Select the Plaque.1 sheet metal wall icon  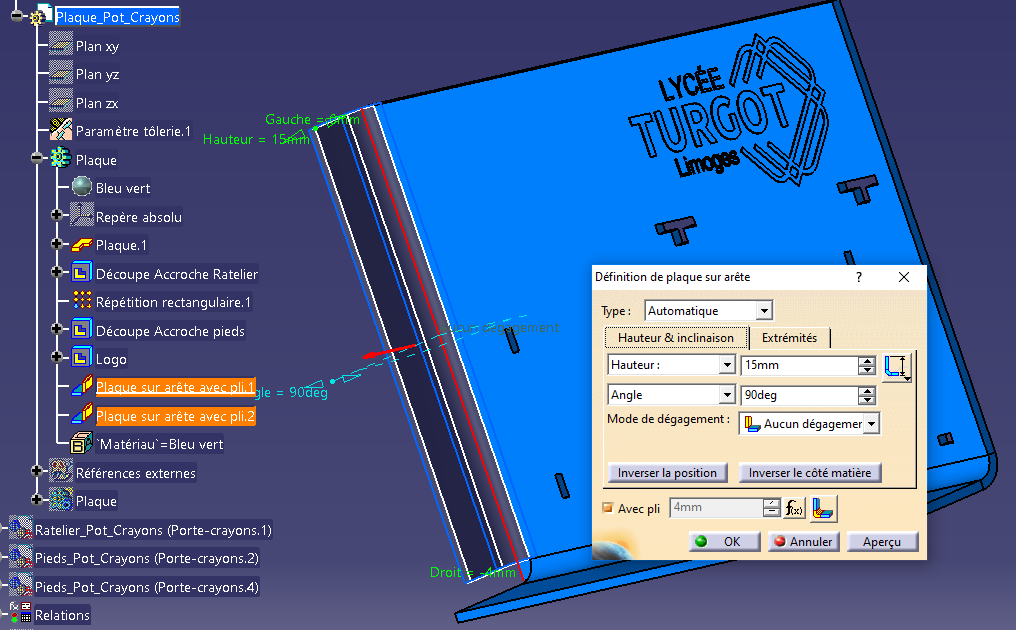82,244
